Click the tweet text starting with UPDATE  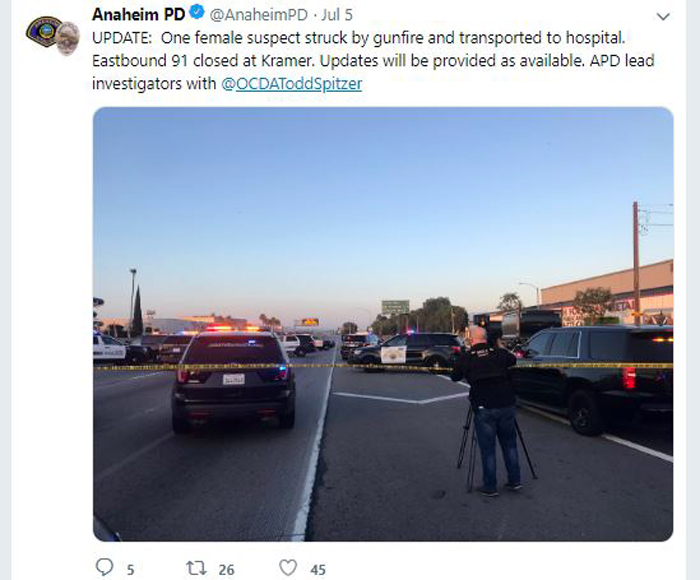[x=373, y=60]
